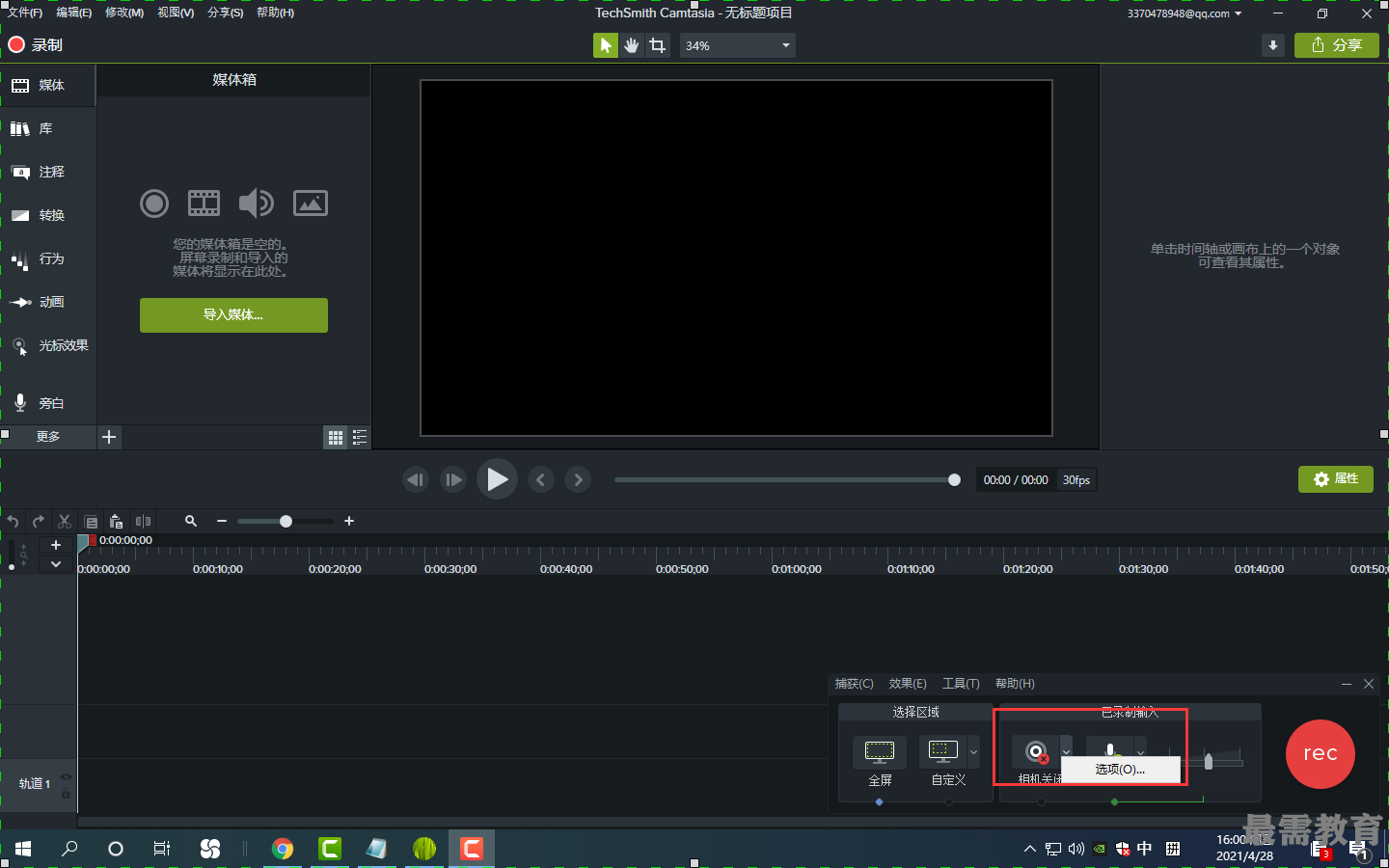The width and height of the screenshot is (1389, 868).
Task: Expand the 更多 more tools list
Action: [x=48, y=437]
